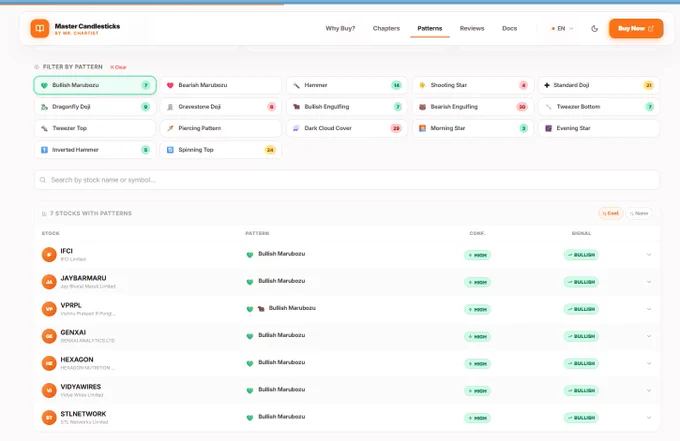Toggle the Bearish Engulfing filter chip
Image resolution: width=680 pixels, height=441 pixels.
click(473, 107)
